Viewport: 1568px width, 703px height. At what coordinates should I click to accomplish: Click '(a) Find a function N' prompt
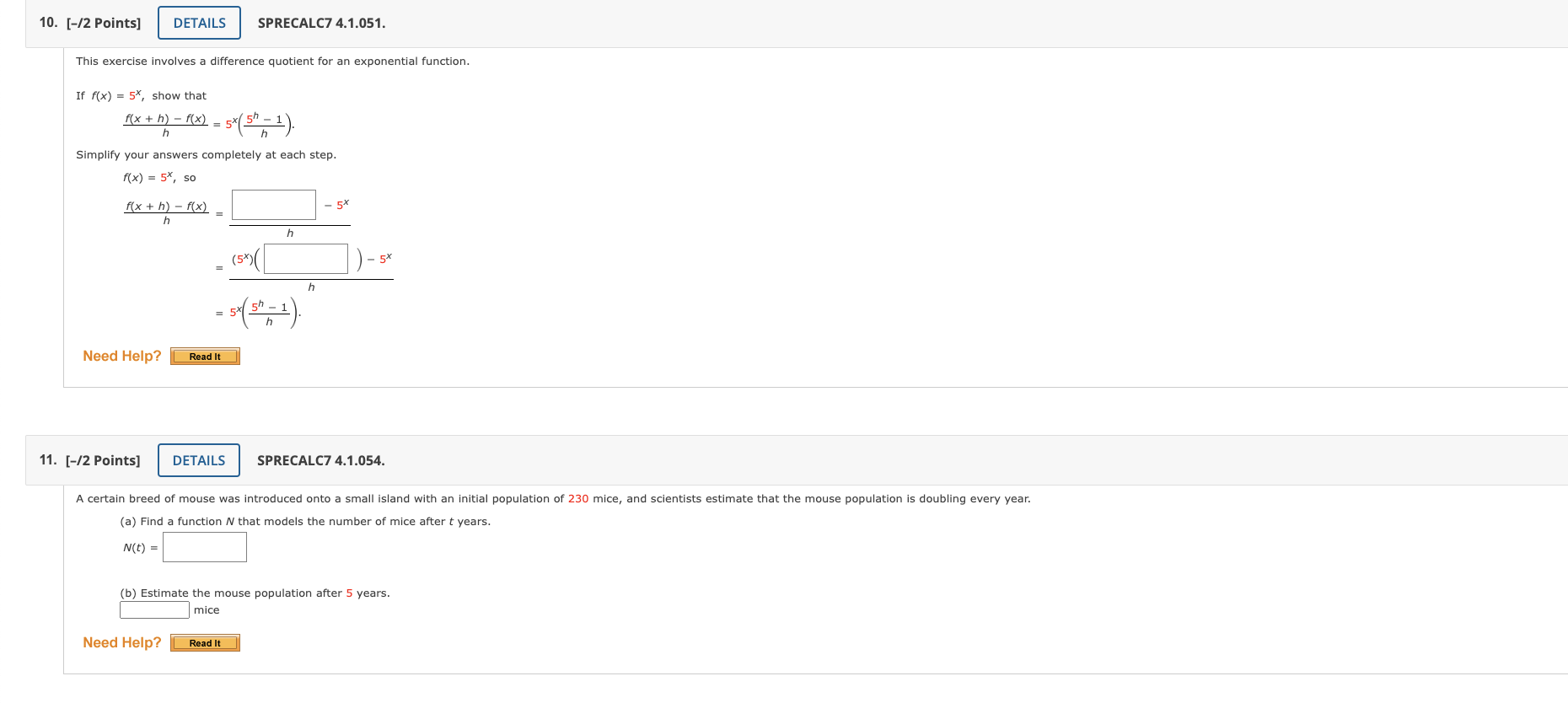coord(305,522)
